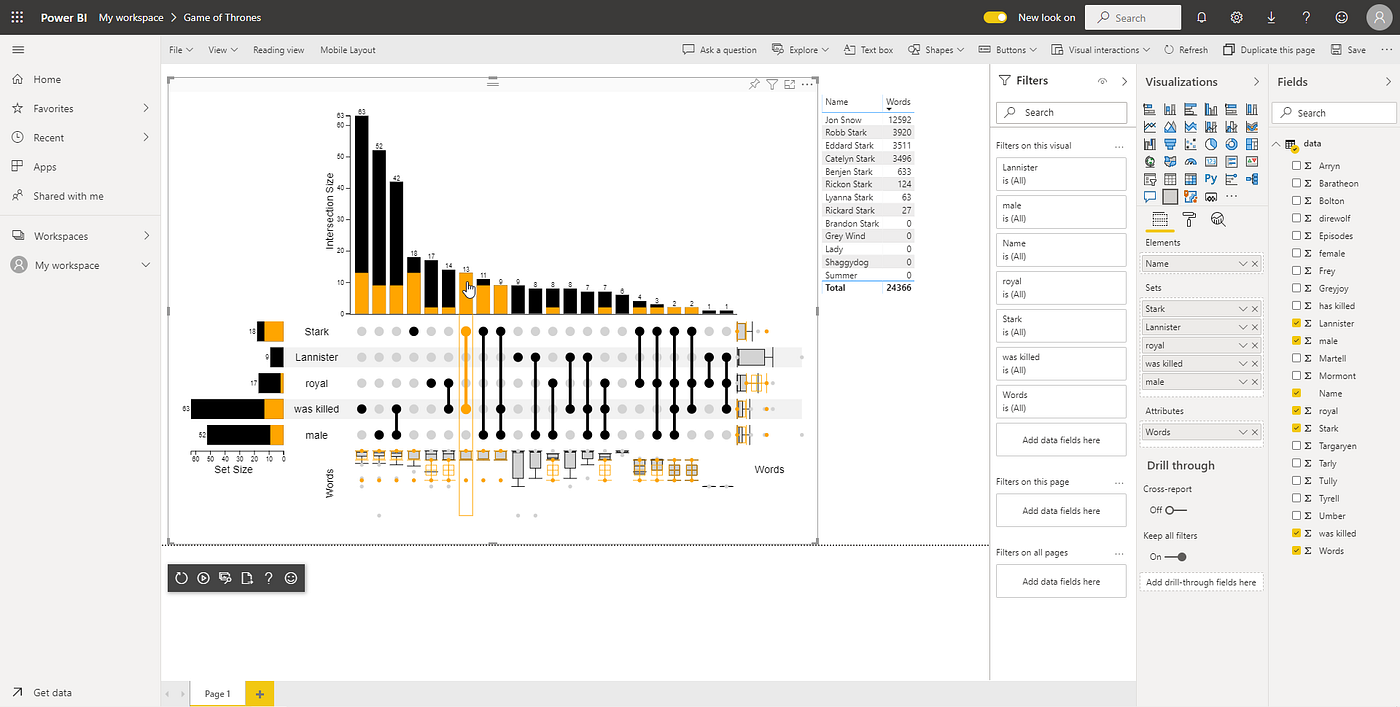
Task: Open the Analytics pane
Action: coord(1218,218)
